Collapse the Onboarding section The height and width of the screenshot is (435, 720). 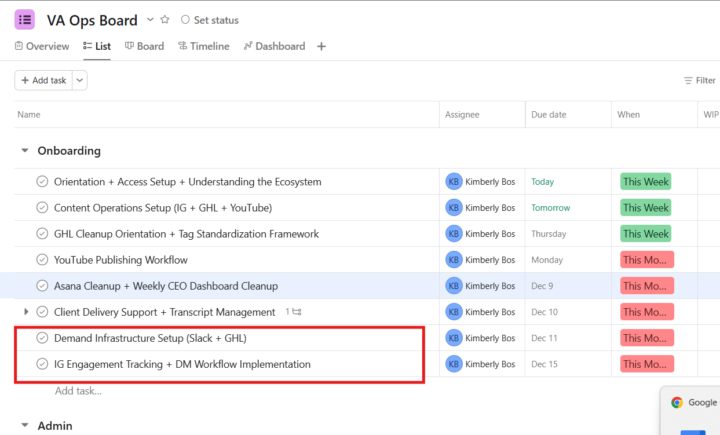[24, 151]
